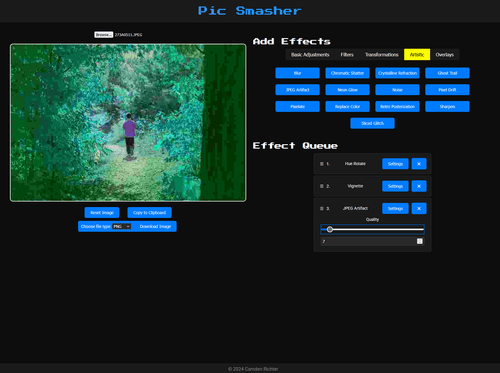Click Browse to choose an image file
Image resolution: width=500 pixels, height=373 pixels.
[x=104, y=35]
